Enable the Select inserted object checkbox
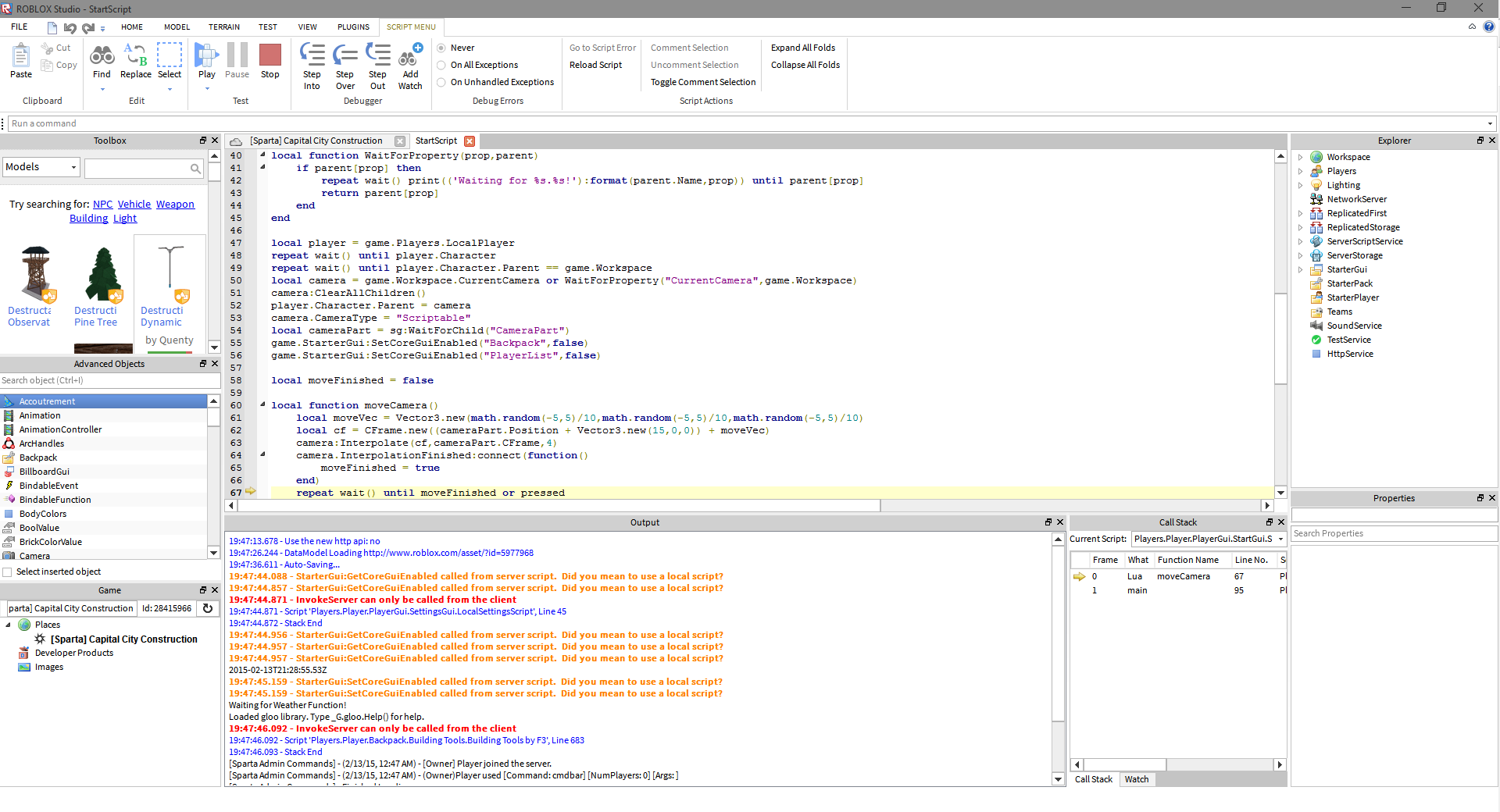This screenshot has width=1500, height=812. coord(8,572)
